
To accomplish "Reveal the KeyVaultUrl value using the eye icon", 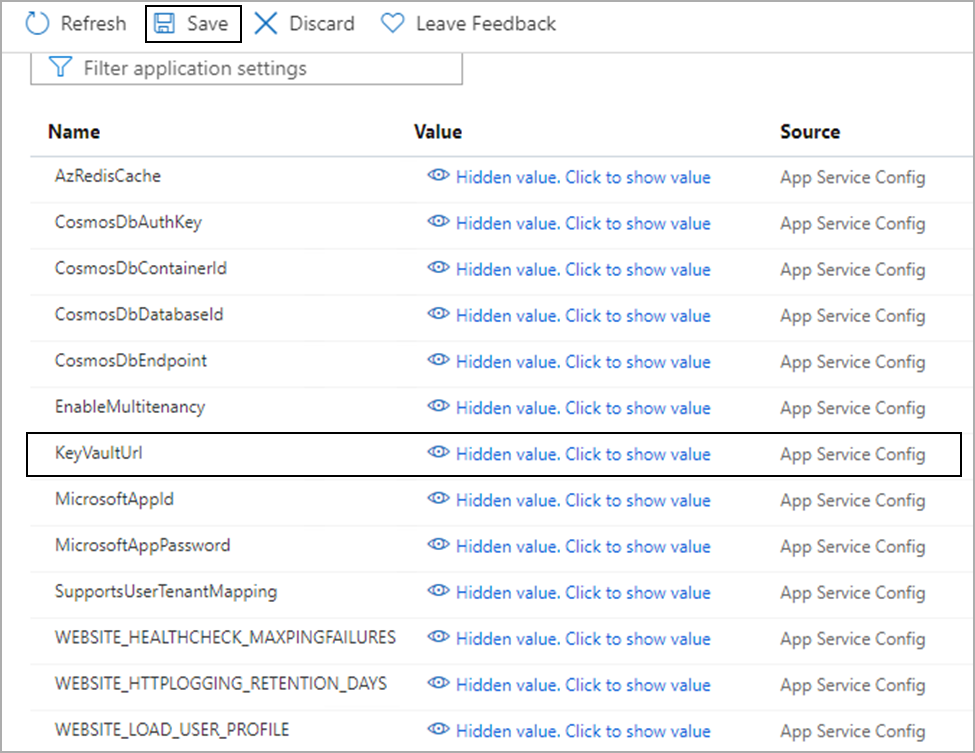I will (x=438, y=453).
